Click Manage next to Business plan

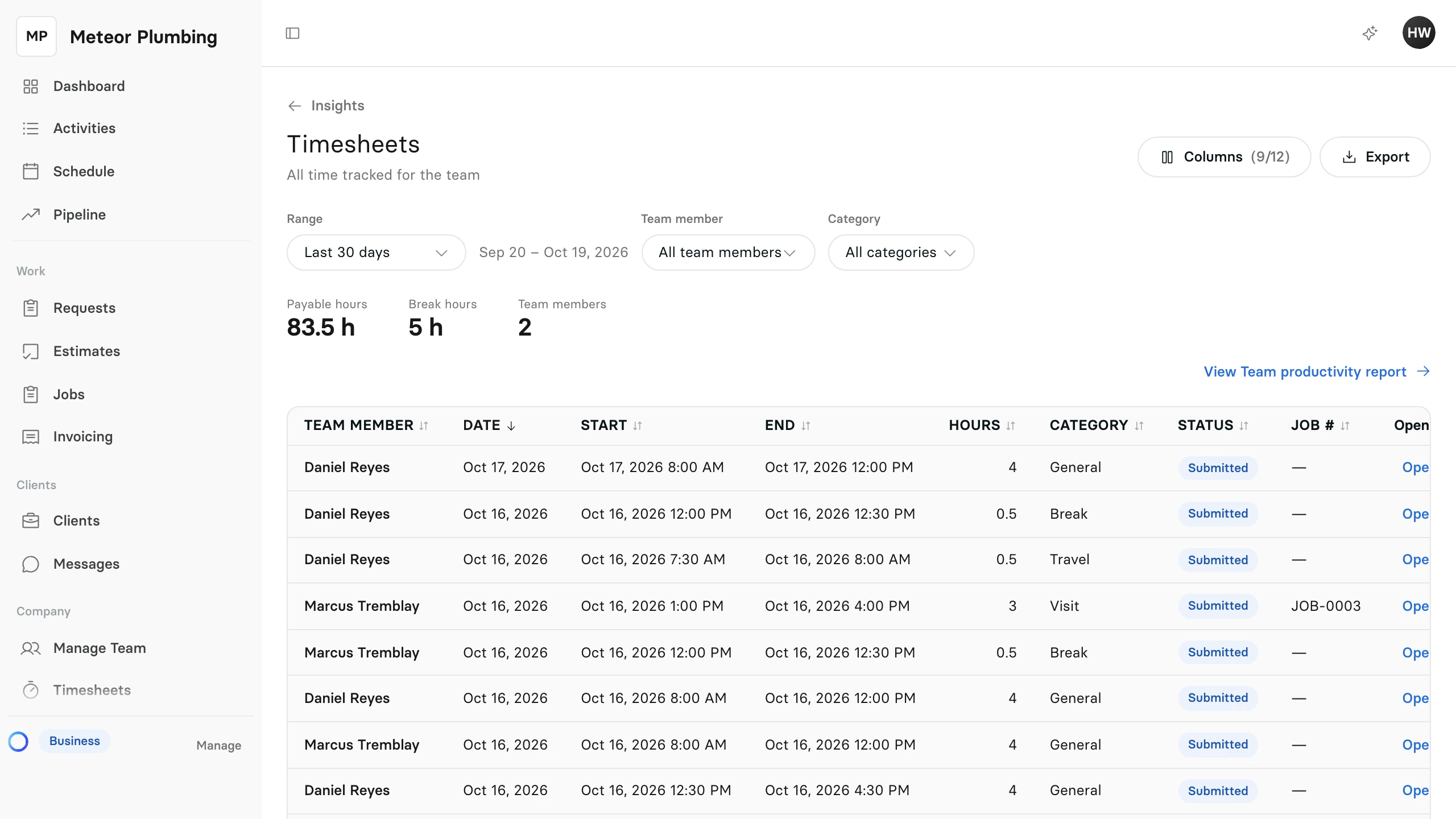(219, 745)
